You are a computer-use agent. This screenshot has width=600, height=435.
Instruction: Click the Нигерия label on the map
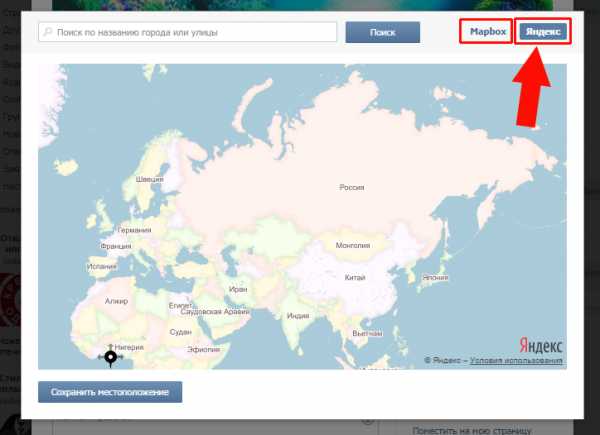[x=129, y=347]
